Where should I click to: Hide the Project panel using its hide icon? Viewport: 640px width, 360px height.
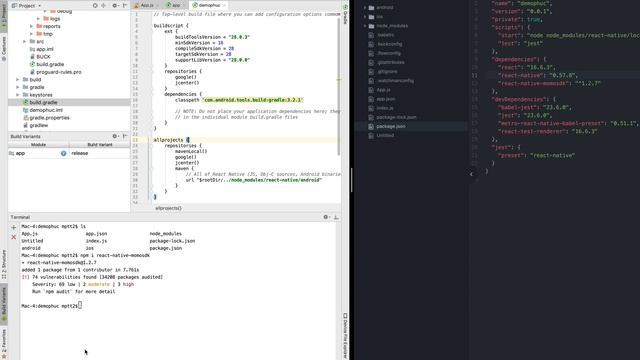[125, 5]
